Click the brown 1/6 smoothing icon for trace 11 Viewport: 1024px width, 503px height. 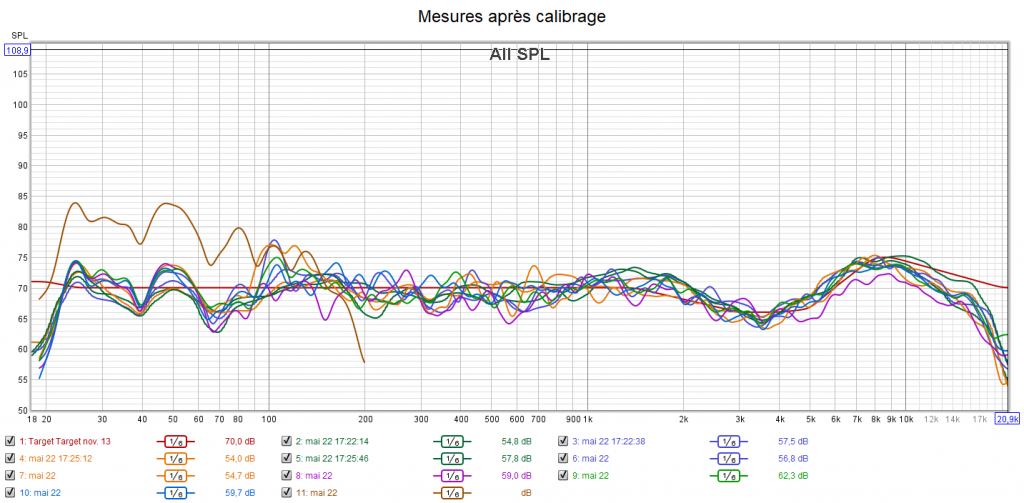tap(452, 492)
